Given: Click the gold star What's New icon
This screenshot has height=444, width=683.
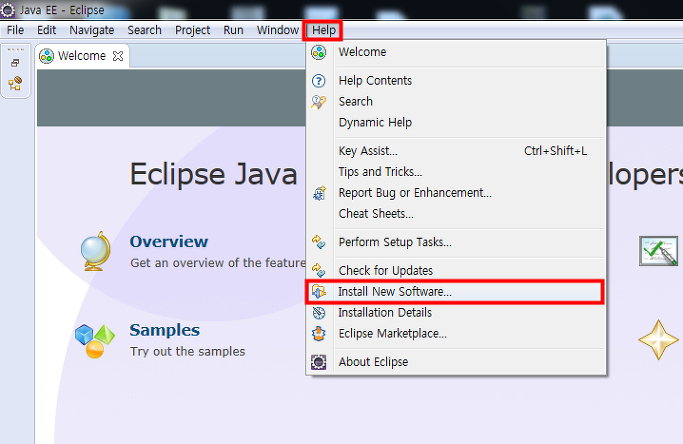Looking at the screenshot, I should pyautogui.click(x=658, y=340).
